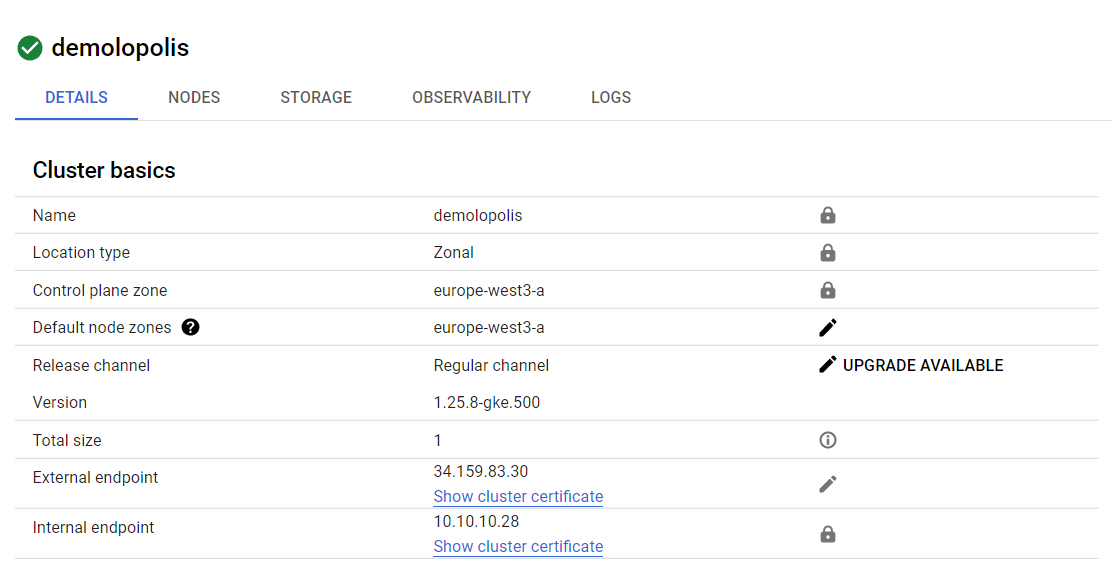1112x567 pixels.
Task: Edit Release channel using the pencil icon
Action: (x=827, y=365)
